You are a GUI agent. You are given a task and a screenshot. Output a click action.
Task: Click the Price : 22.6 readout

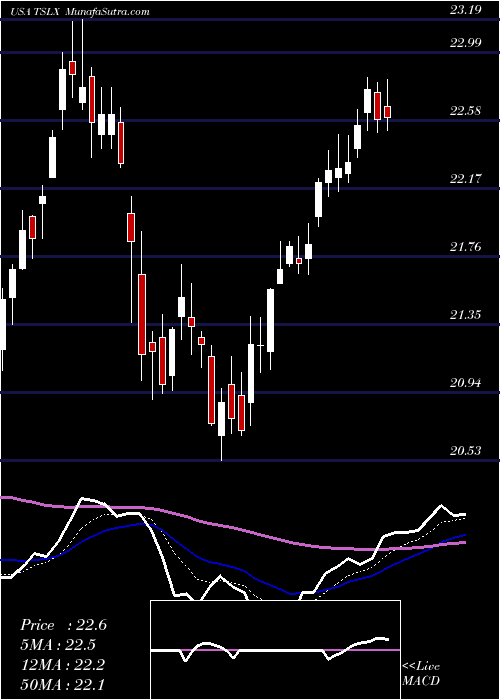(x=63, y=625)
